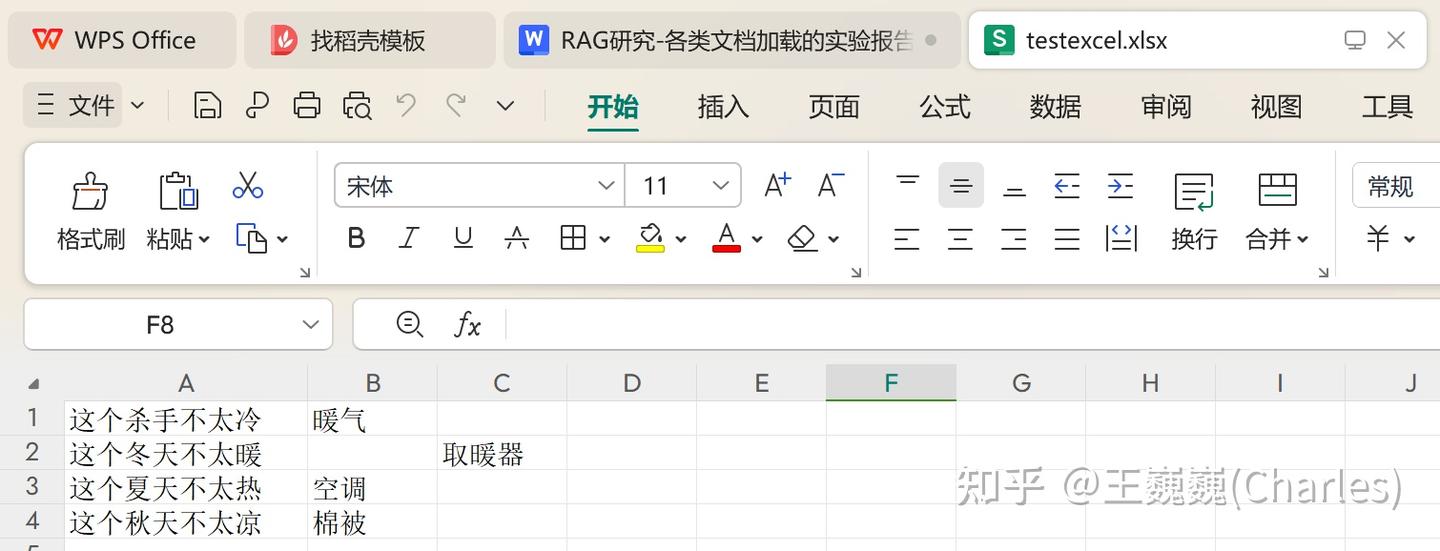Click the fx Insert Function icon
1440x551 pixels.
[468, 324]
